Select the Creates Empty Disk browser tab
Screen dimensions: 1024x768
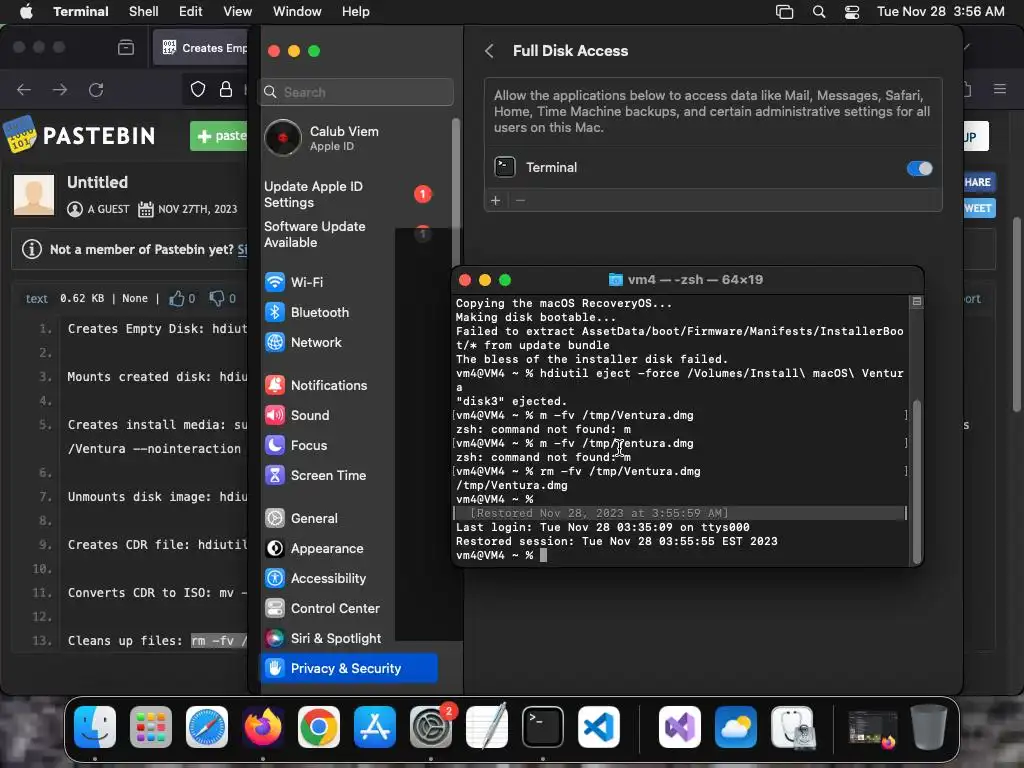click(x=200, y=48)
